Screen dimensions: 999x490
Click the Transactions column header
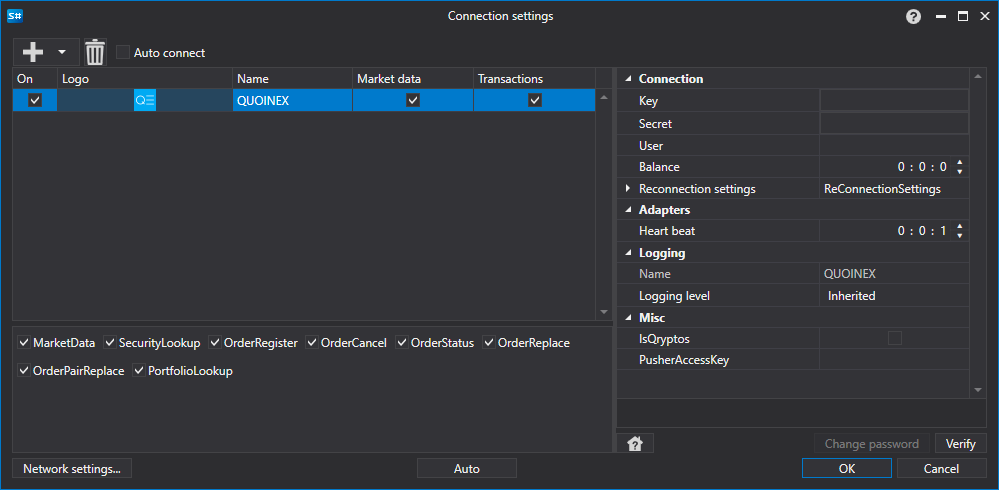[x=535, y=79]
